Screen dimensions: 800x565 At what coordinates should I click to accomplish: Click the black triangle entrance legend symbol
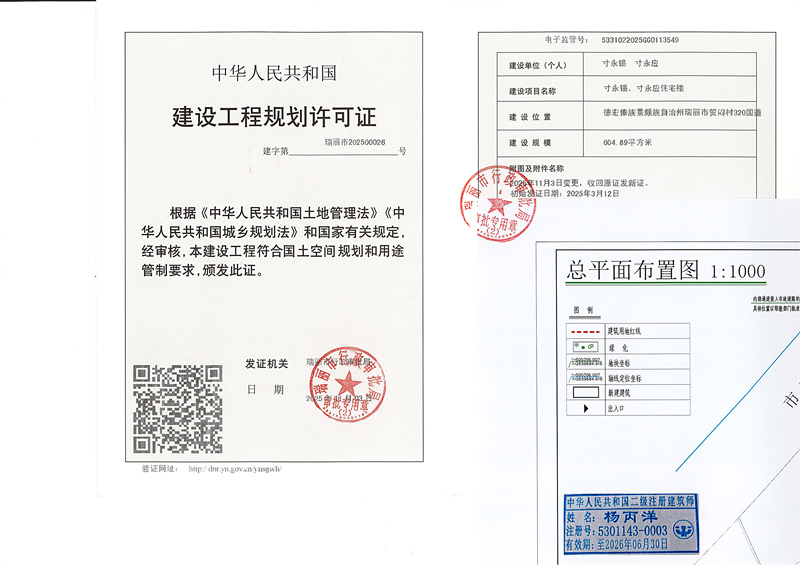click(586, 408)
